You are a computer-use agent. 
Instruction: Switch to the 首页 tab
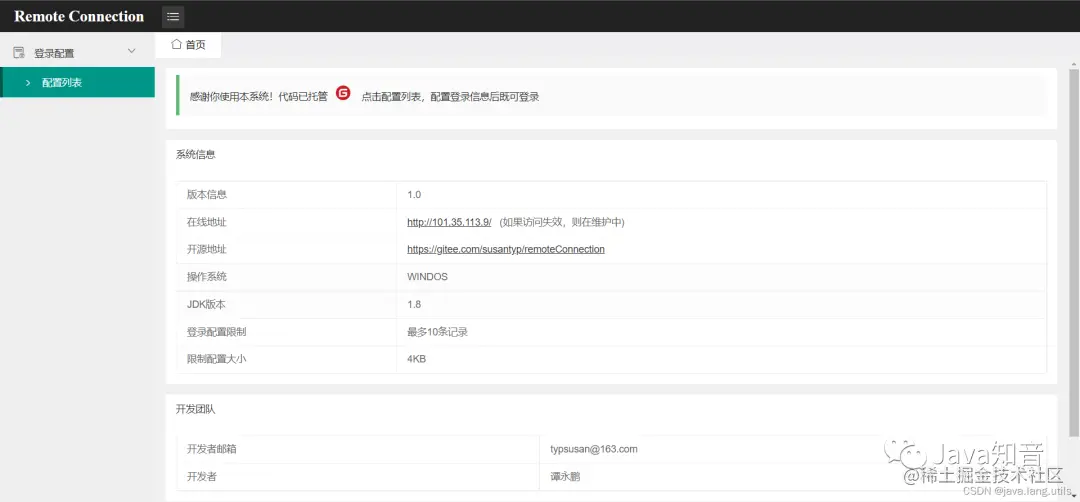(x=188, y=45)
